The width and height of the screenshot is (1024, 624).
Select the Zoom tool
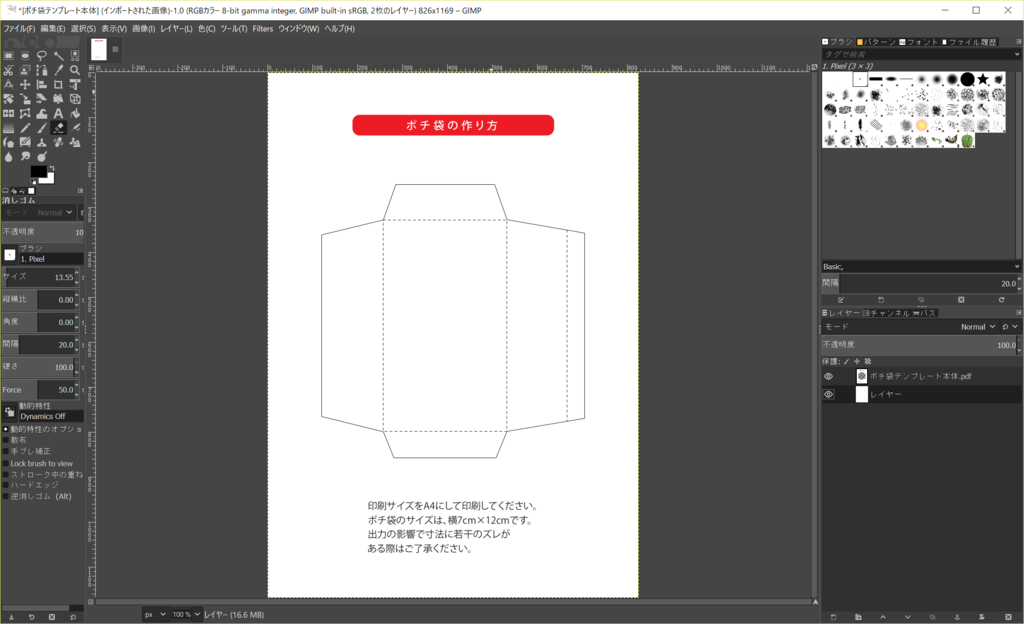[x=74, y=70]
